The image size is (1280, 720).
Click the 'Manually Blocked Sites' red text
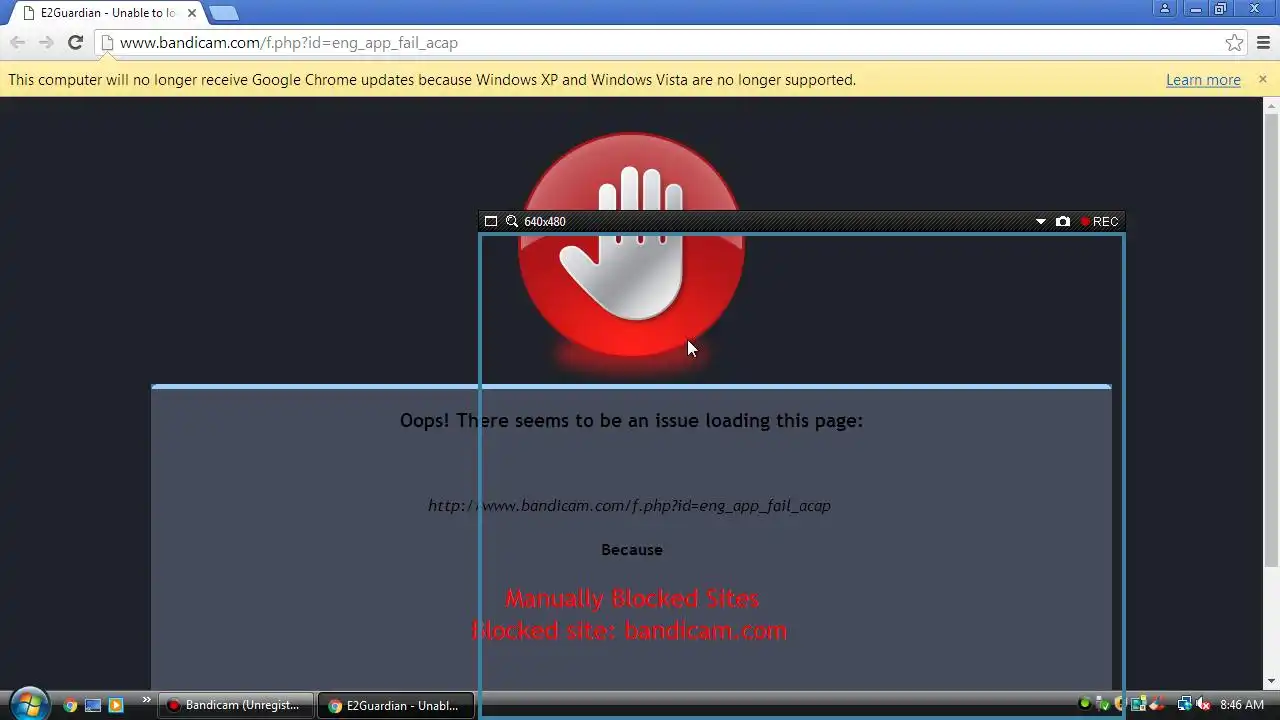[632, 598]
